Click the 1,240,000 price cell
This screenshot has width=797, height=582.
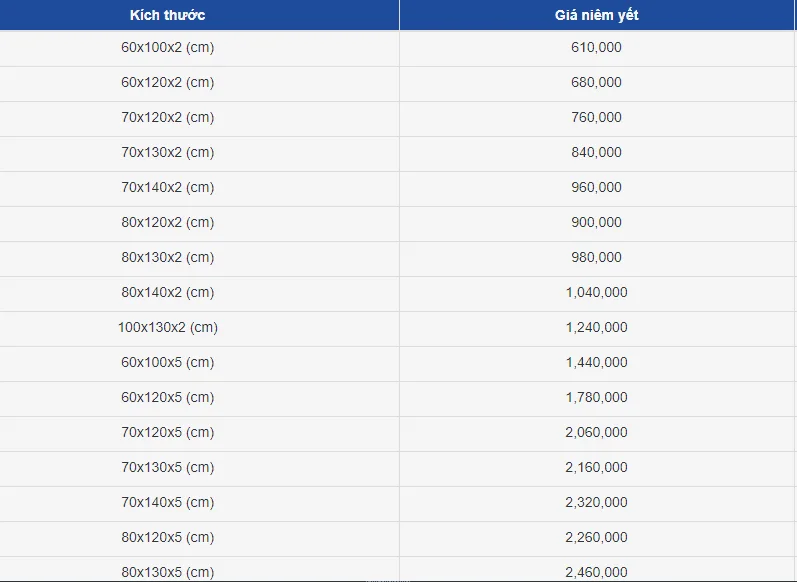(x=597, y=327)
